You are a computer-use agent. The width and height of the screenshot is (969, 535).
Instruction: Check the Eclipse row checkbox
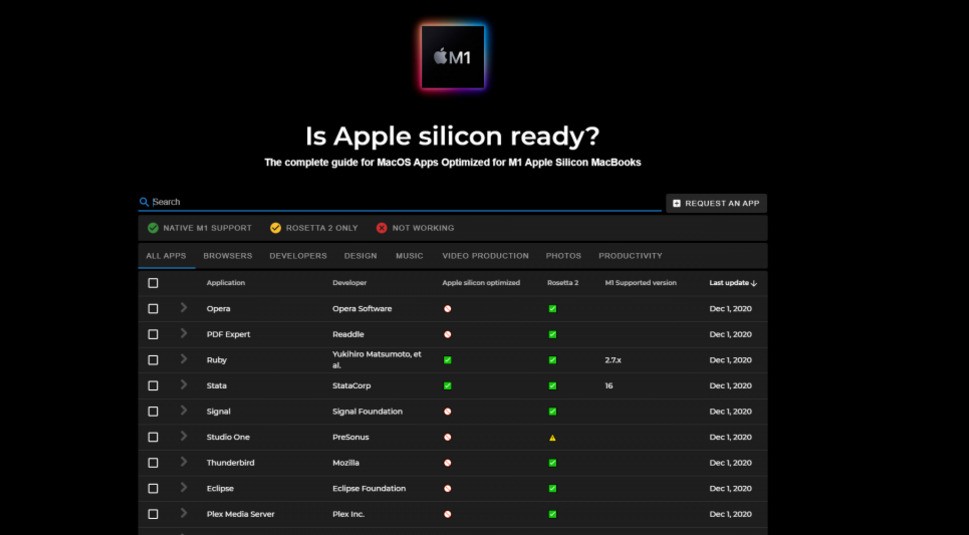(153, 489)
